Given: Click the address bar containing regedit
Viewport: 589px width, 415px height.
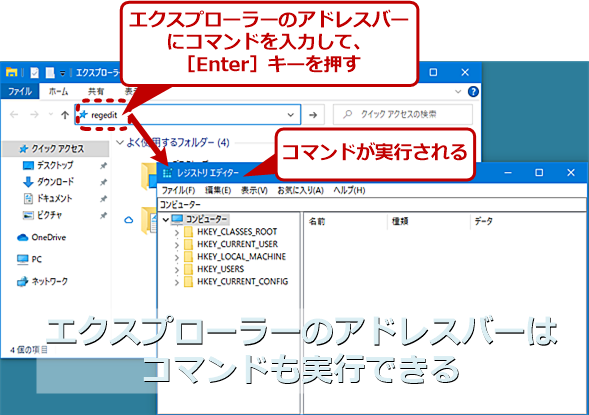Looking at the screenshot, I should (187, 115).
